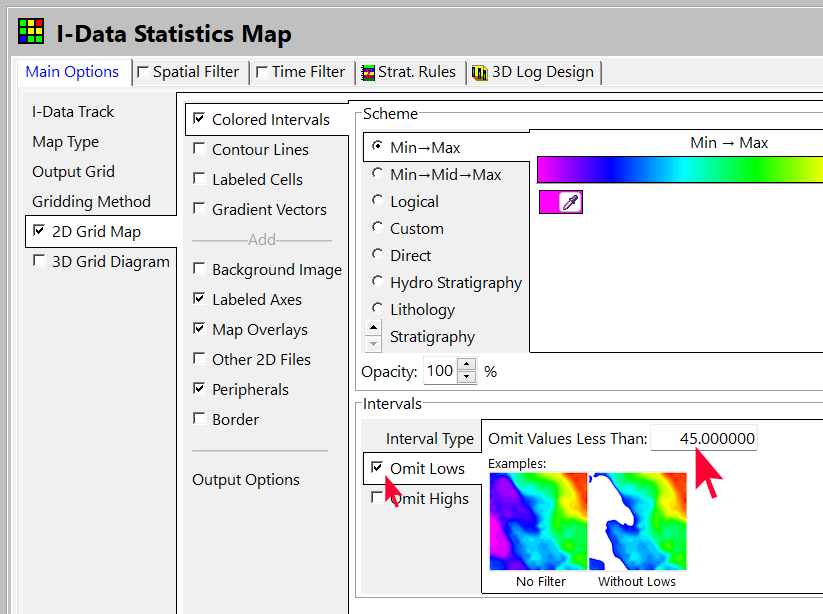Image resolution: width=823 pixels, height=614 pixels.
Task: Decrease opacity with the down stepper arrow
Action: point(467,378)
